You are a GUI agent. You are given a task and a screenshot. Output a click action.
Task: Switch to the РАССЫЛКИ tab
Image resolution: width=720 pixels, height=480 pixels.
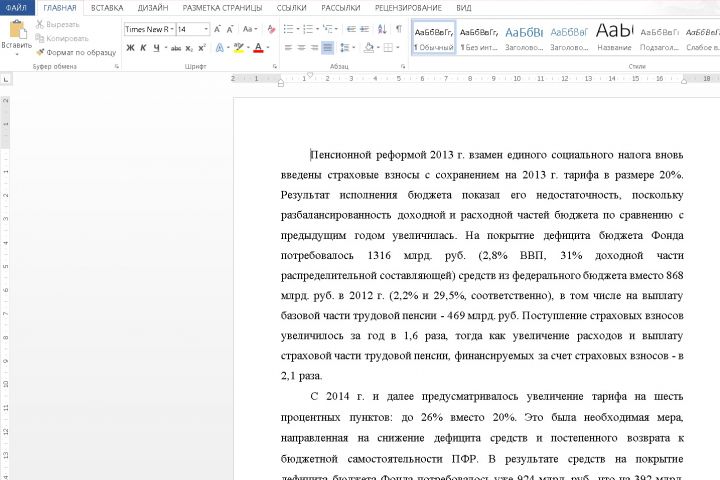[341, 8]
